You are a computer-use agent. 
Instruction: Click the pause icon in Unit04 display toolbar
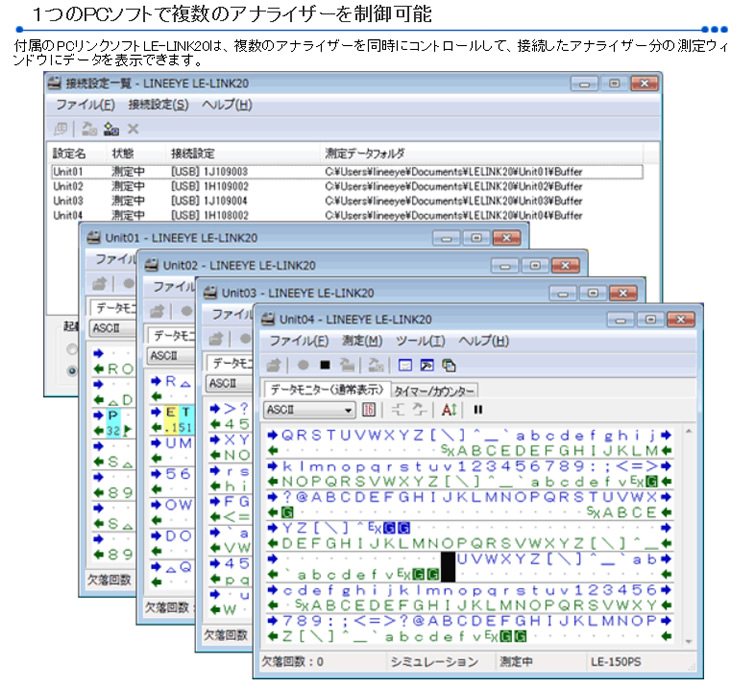coord(478,410)
